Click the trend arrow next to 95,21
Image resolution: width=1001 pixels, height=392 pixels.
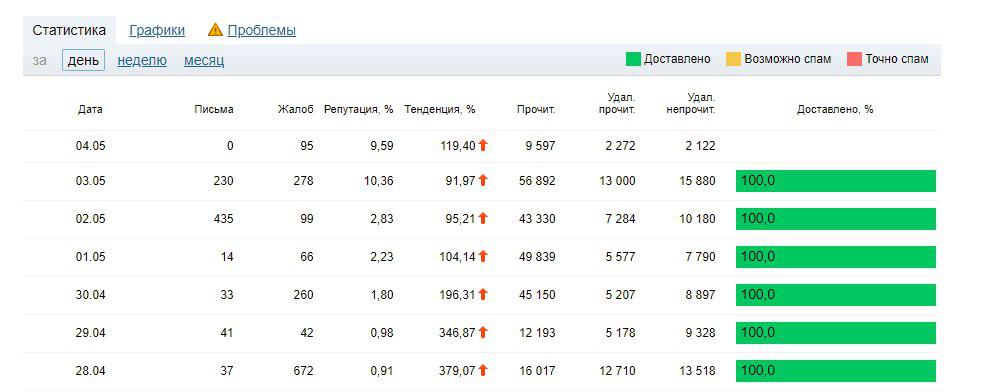tap(483, 218)
